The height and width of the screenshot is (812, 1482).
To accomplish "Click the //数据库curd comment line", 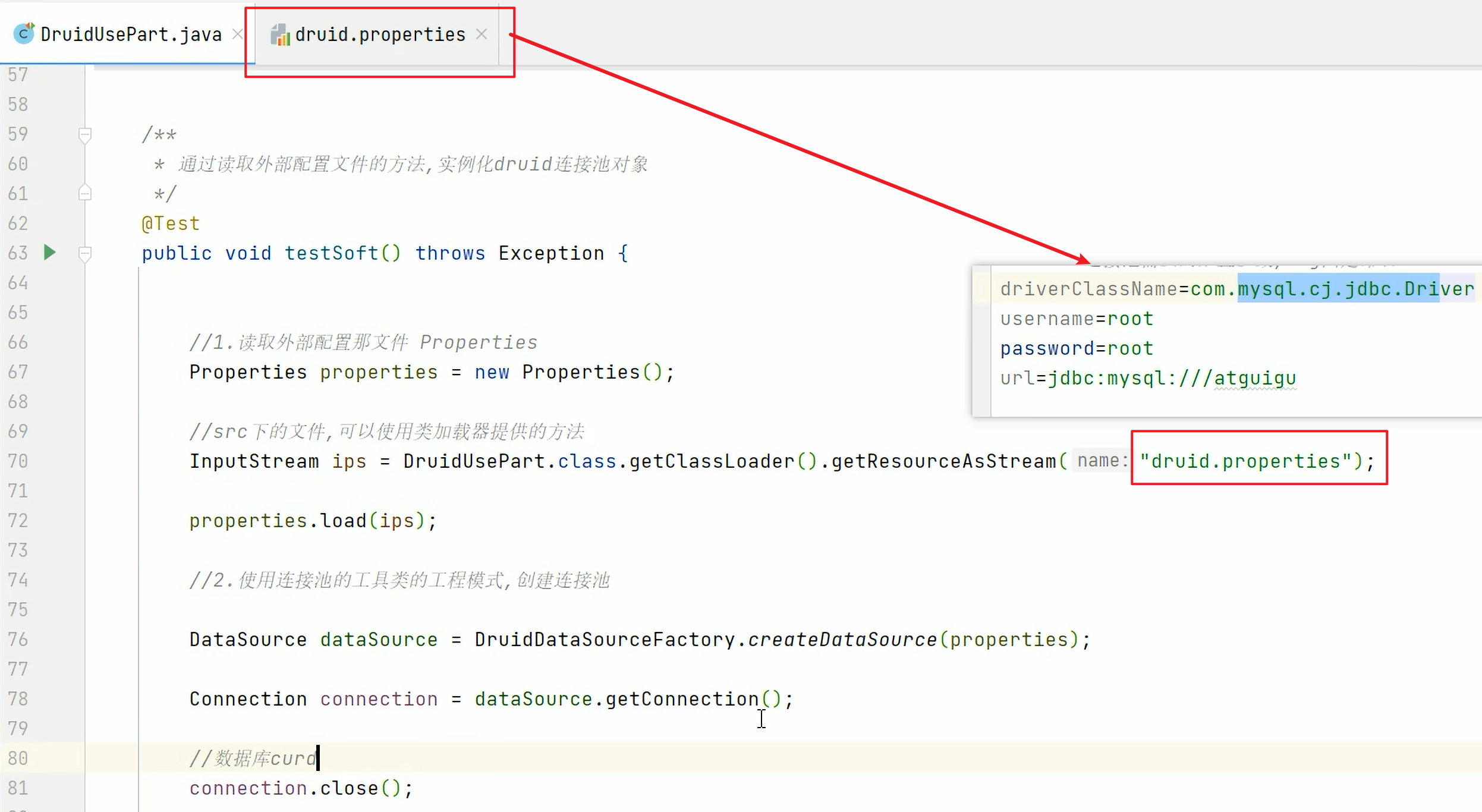I will pyautogui.click(x=253, y=759).
